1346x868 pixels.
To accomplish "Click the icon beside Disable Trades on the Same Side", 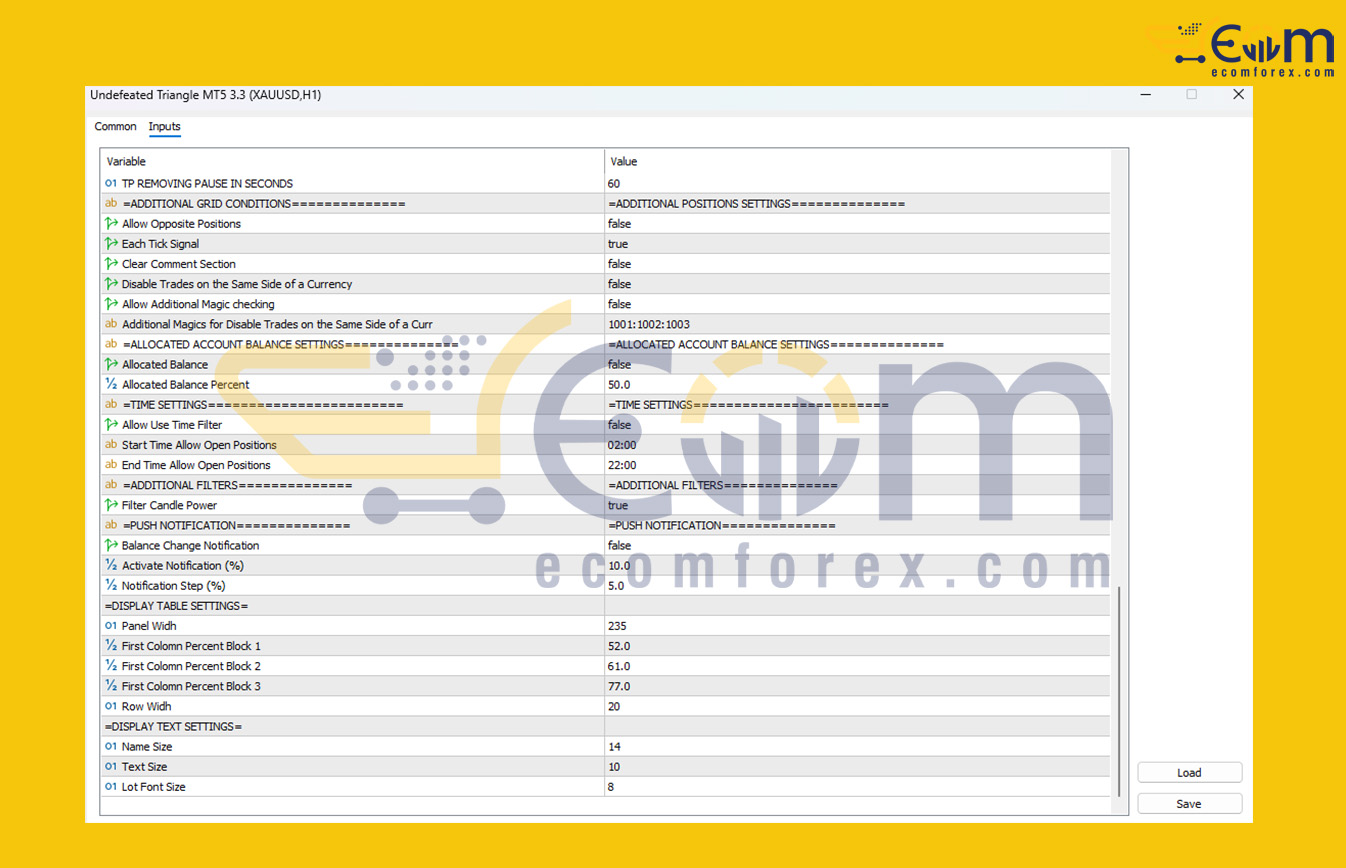I will (111, 284).
